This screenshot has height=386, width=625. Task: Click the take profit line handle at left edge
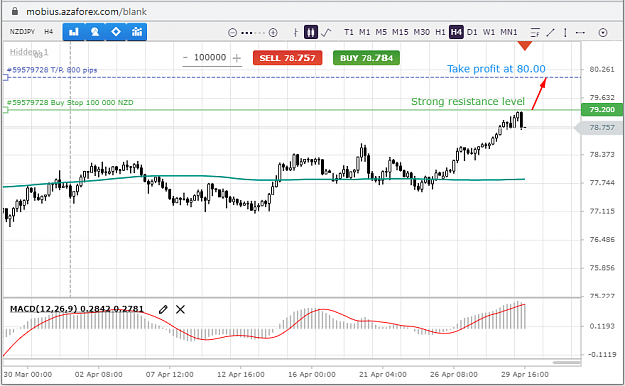click(6, 77)
